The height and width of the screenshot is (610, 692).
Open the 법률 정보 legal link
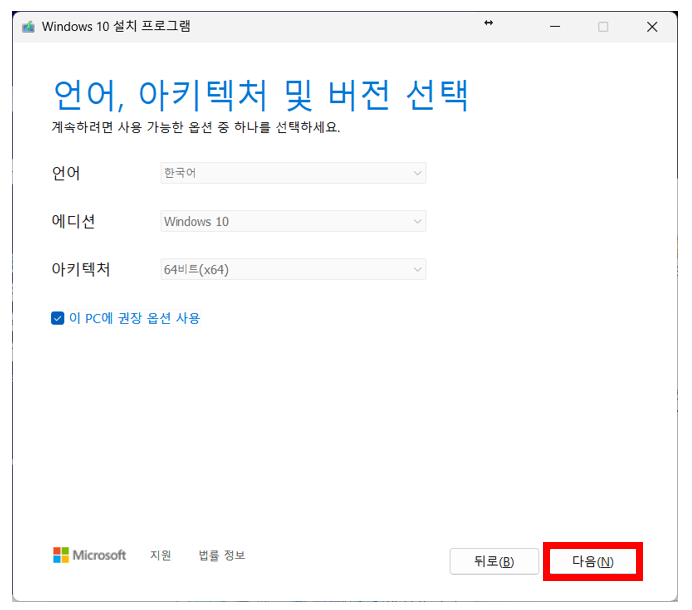(x=222, y=555)
